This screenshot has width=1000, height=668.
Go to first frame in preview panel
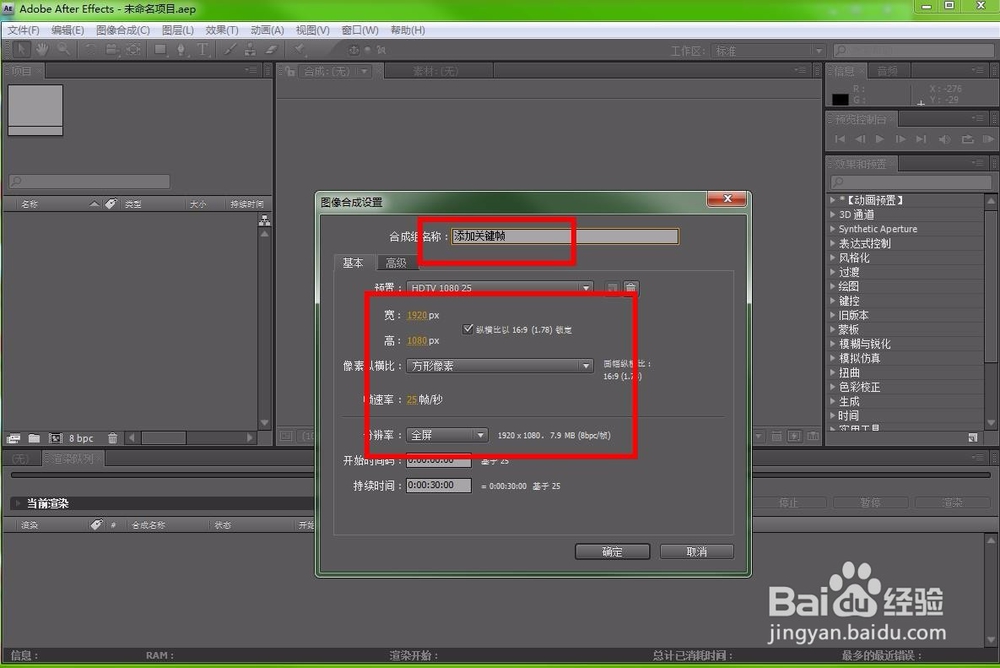[x=840, y=139]
